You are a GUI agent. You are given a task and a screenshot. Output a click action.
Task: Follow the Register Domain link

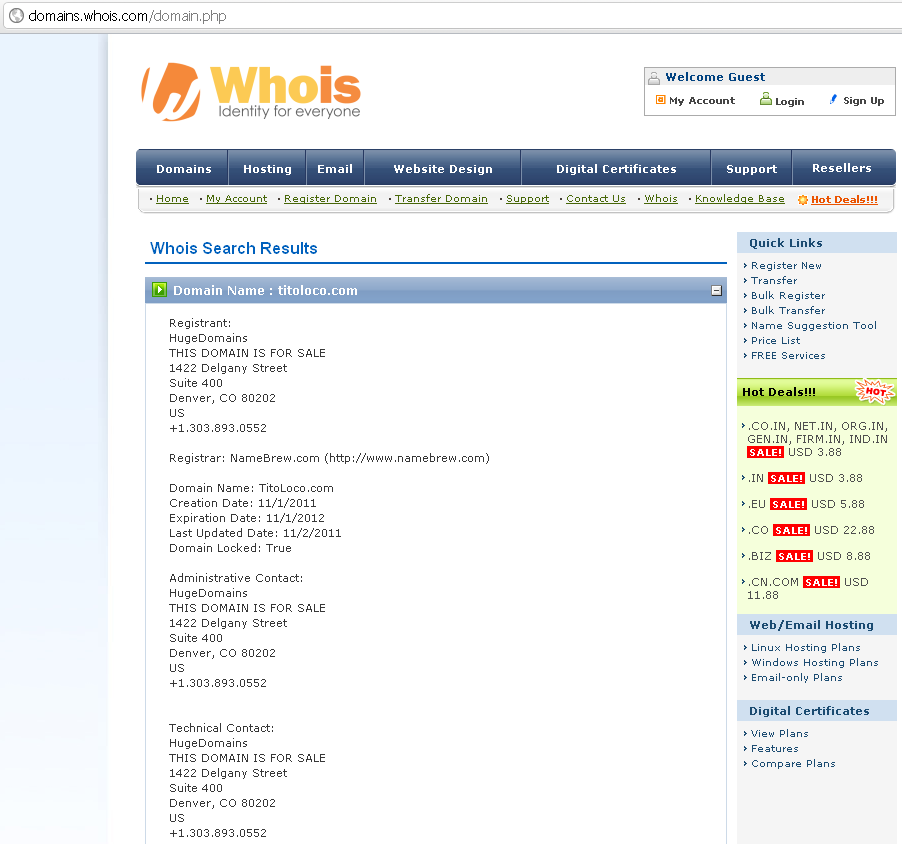coord(330,198)
